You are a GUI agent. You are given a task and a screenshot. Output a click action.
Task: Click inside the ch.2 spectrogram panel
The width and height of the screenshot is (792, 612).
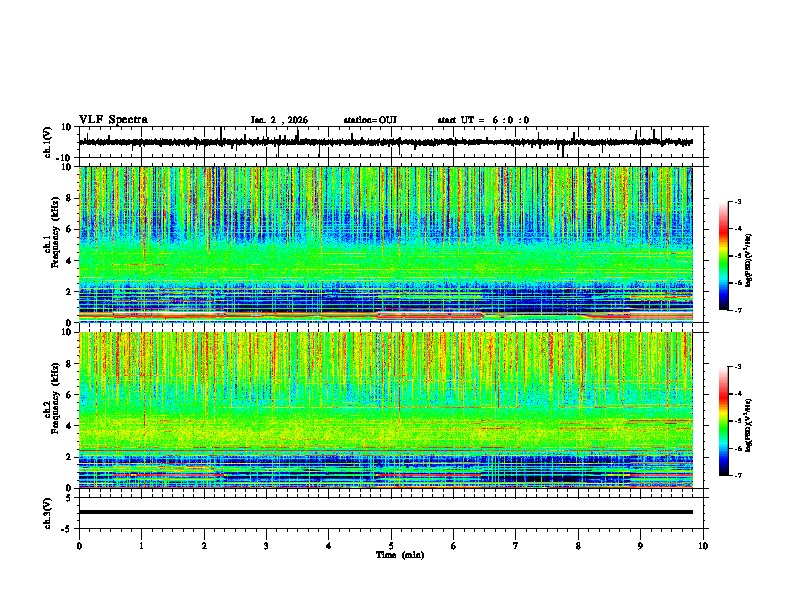click(385, 410)
